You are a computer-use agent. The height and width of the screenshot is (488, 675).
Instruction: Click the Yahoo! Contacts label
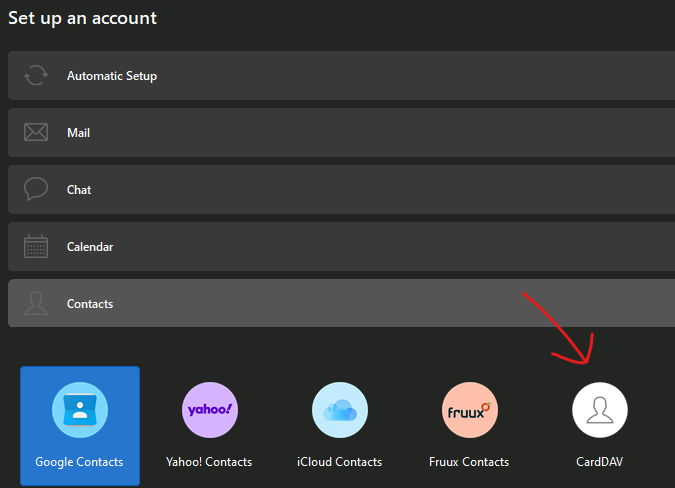[209, 462]
